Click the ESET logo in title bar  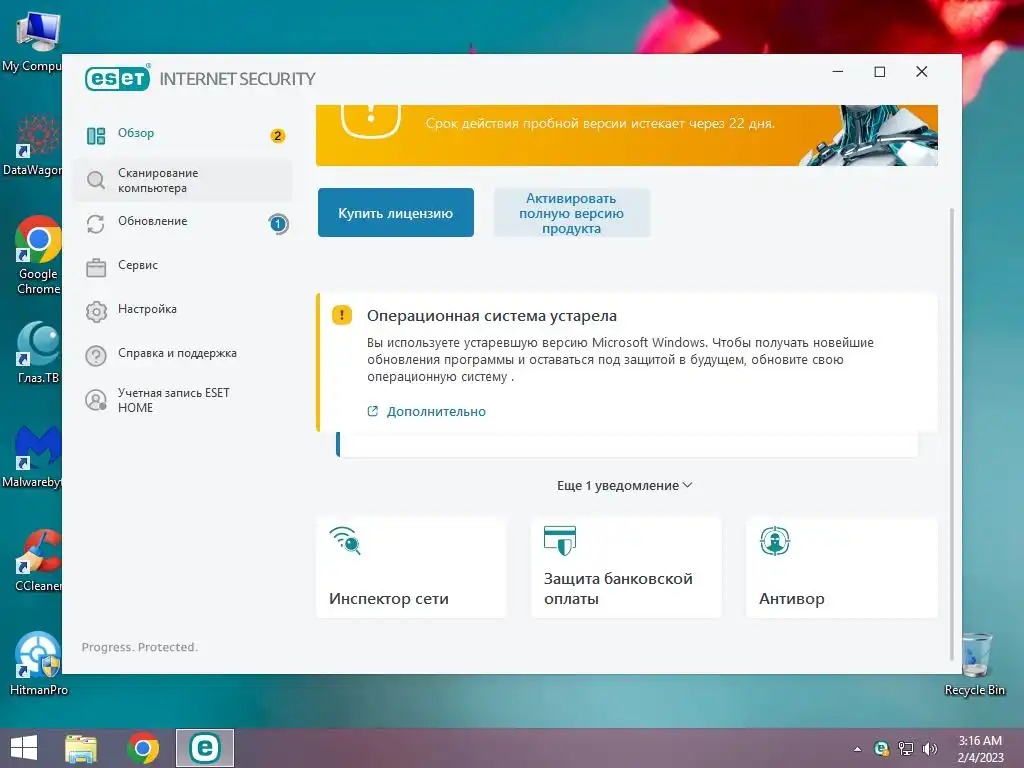click(x=118, y=78)
